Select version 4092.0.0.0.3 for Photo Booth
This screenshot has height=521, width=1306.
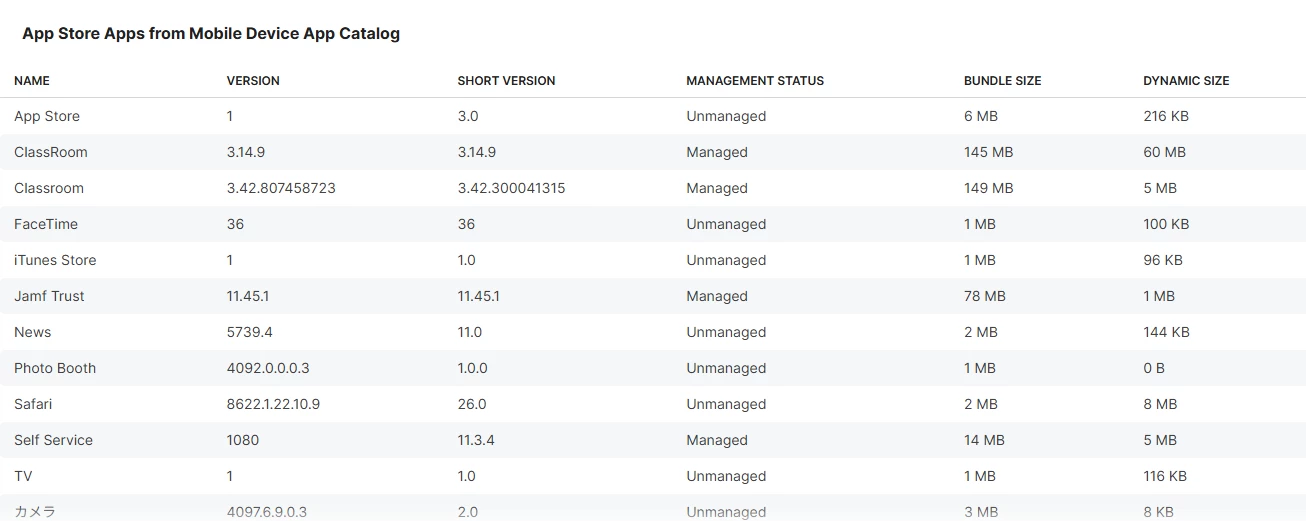268,368
